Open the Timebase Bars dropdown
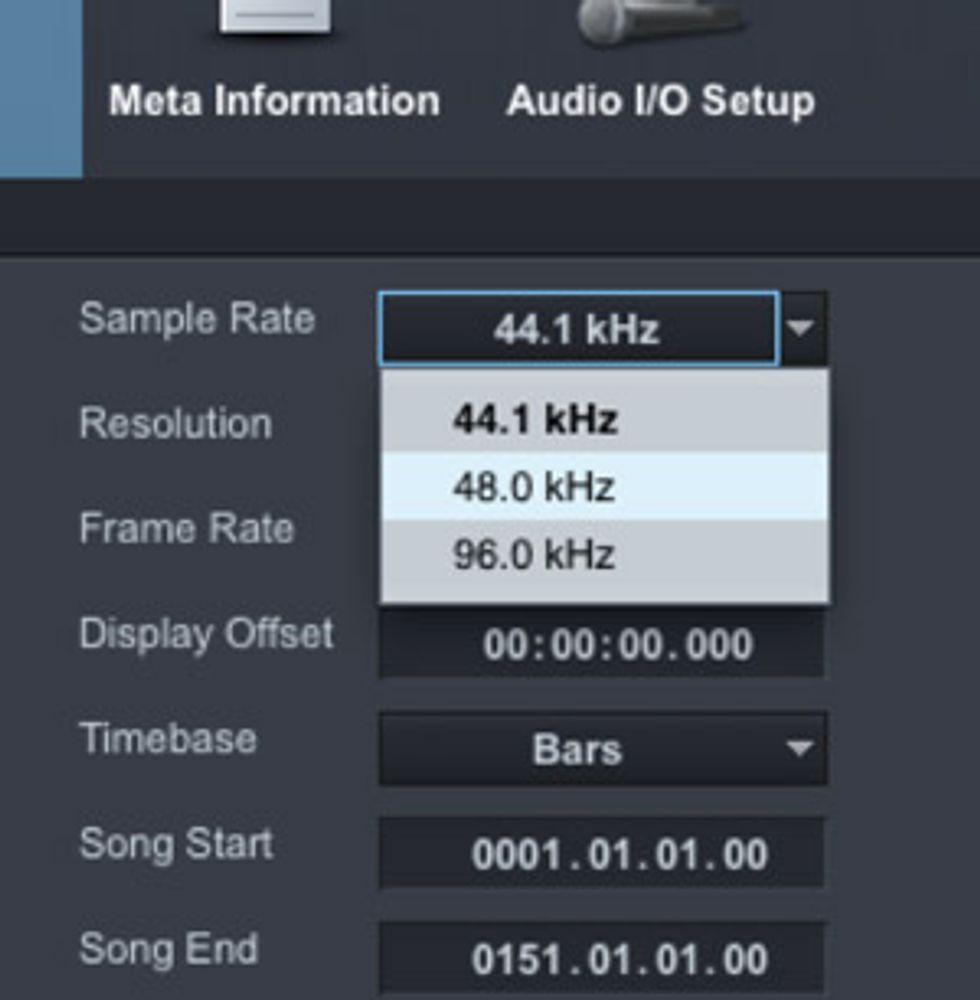Viewport: 980px width, 1000px height. pos(603,749)
